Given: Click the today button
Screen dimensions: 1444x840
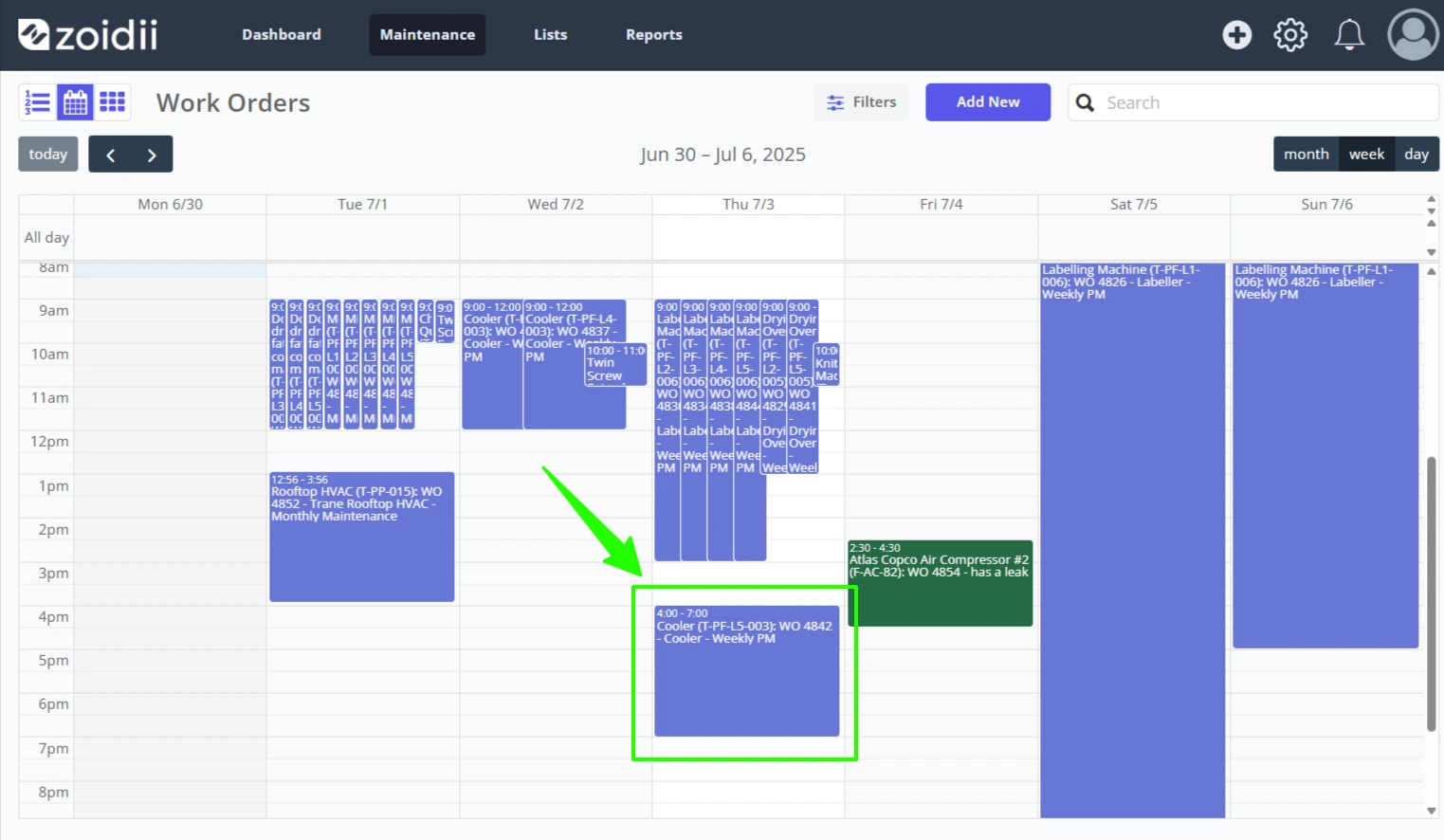Looking at the screenshot, I should (x=48, y=155).
